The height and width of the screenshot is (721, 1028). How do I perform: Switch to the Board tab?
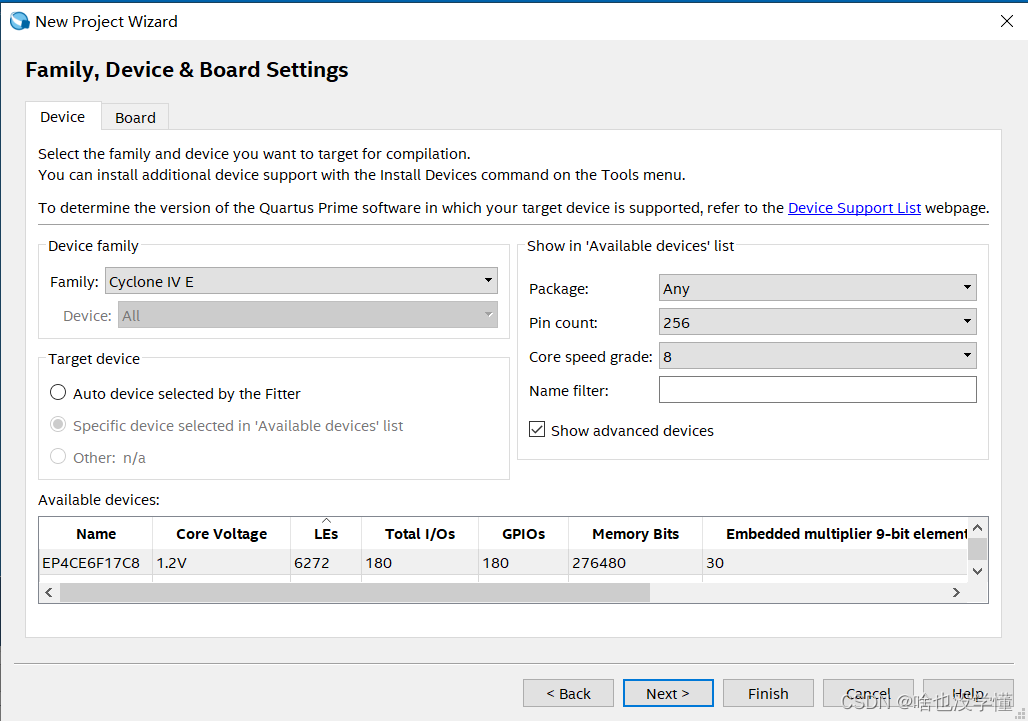click(x=135, y=117)
